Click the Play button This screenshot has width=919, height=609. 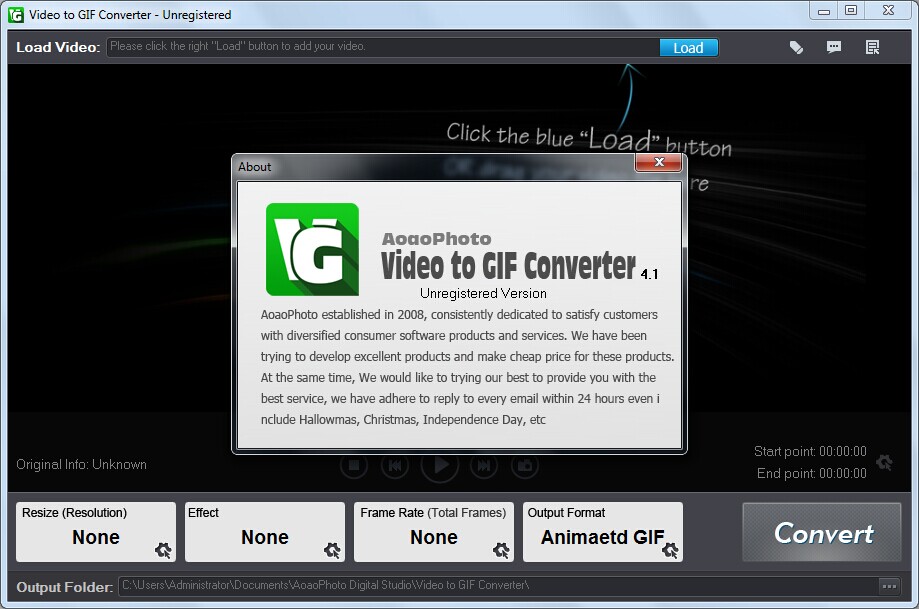pyautogui.click(x=440, y=465)
